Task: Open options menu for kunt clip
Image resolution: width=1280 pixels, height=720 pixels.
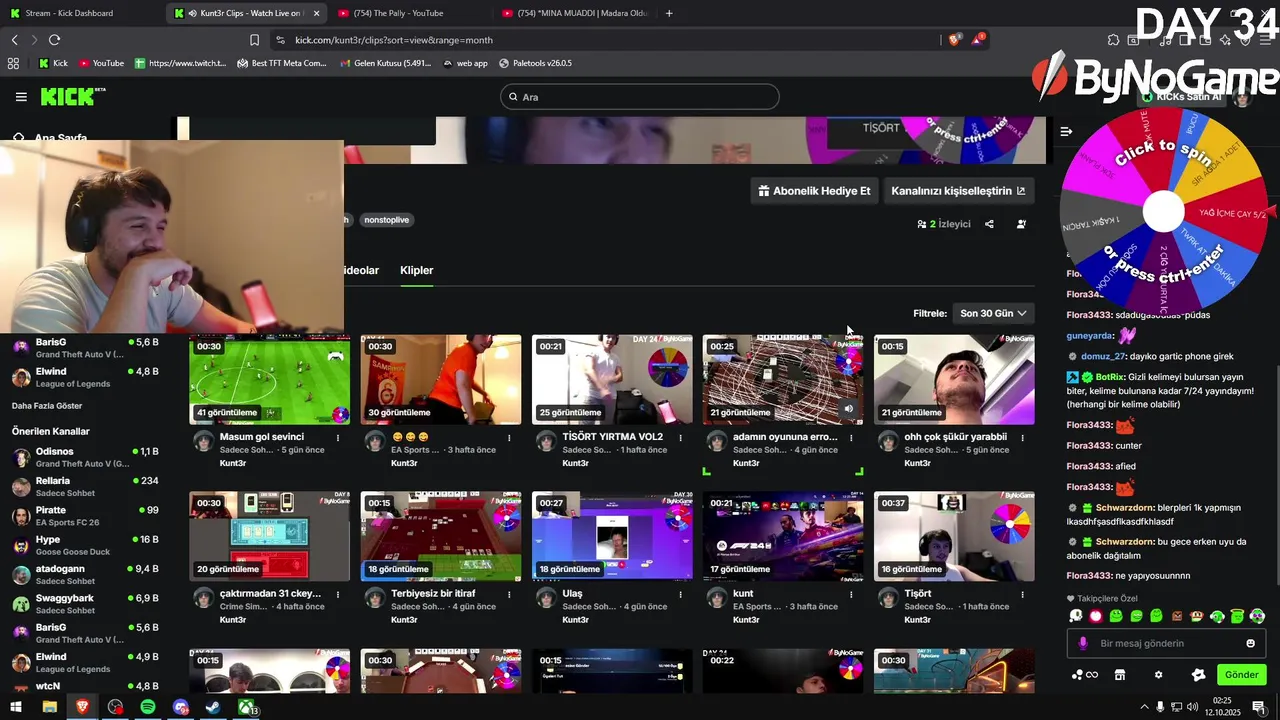Action: pyautogui.click(x=851, y=594)
